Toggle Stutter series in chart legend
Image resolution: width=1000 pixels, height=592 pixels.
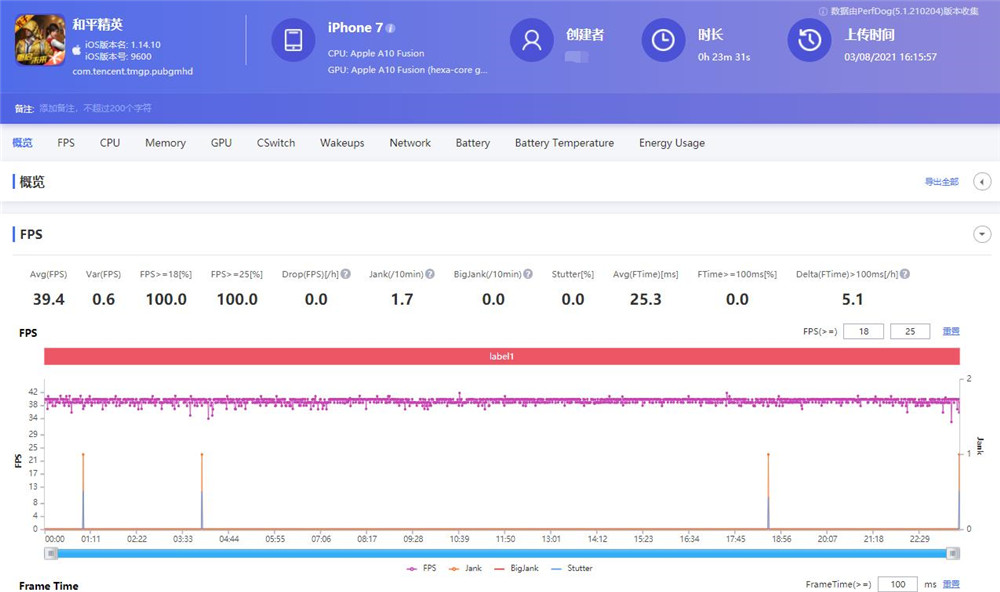click(572, 568)
